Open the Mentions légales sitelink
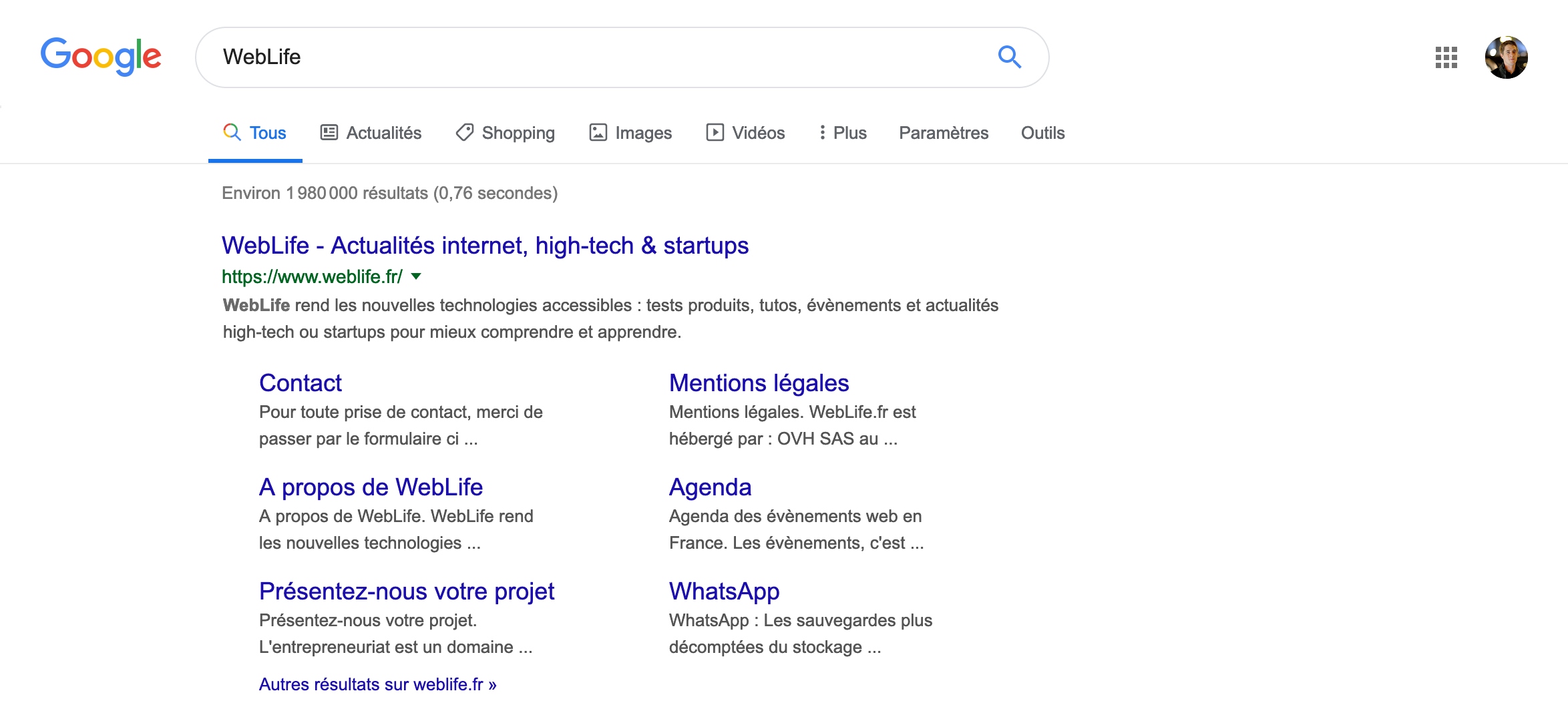1568x717 pixels. point(759,383)
